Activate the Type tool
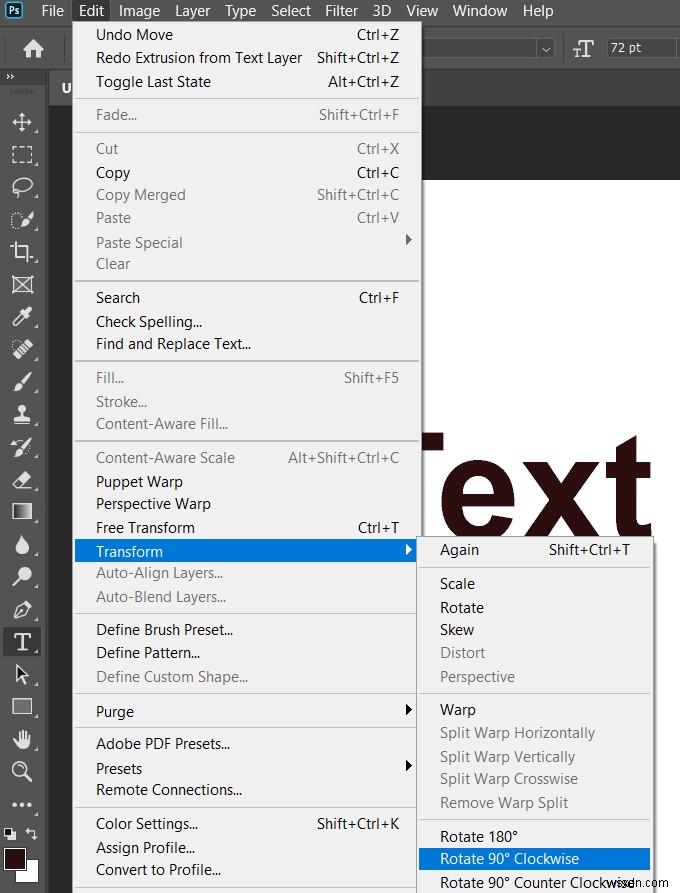The width and height of the screenshot is (680, 893). point(14,641)
